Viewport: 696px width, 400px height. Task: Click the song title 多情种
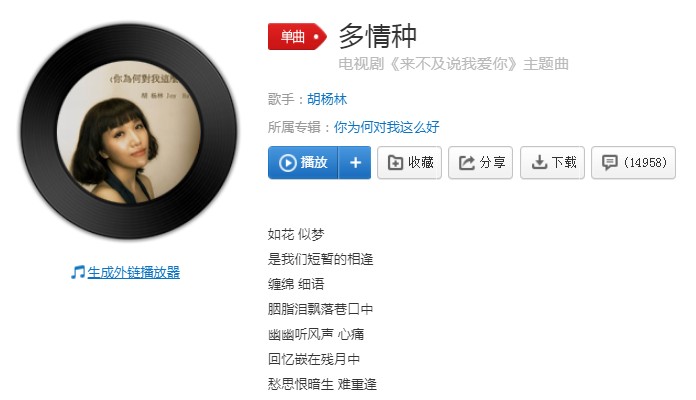(x=378, y=36)
